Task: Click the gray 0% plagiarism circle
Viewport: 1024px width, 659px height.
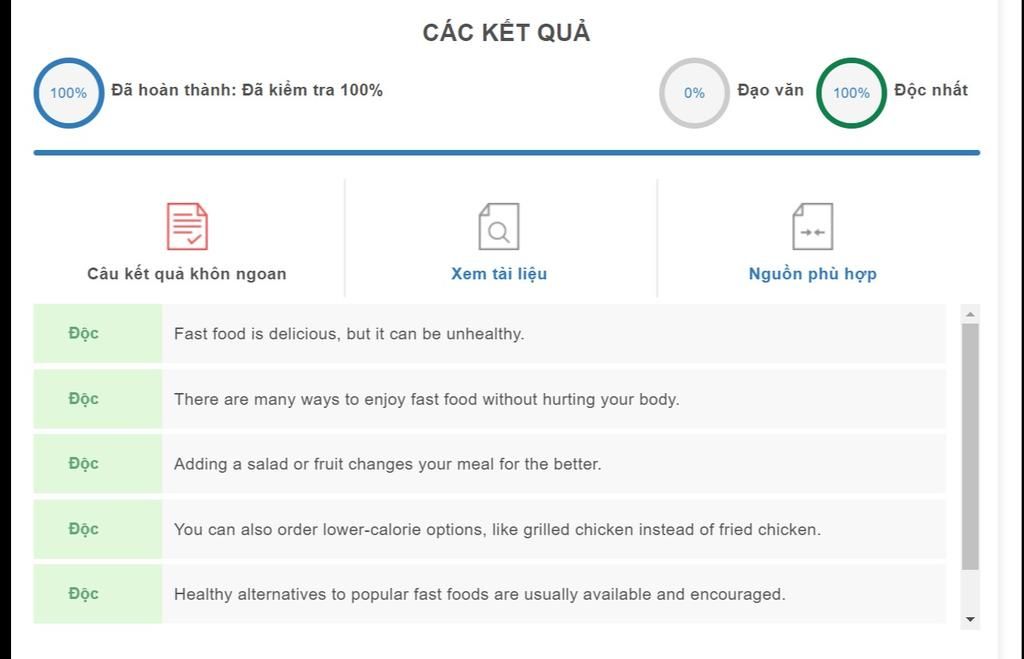Action: point(694,93)
